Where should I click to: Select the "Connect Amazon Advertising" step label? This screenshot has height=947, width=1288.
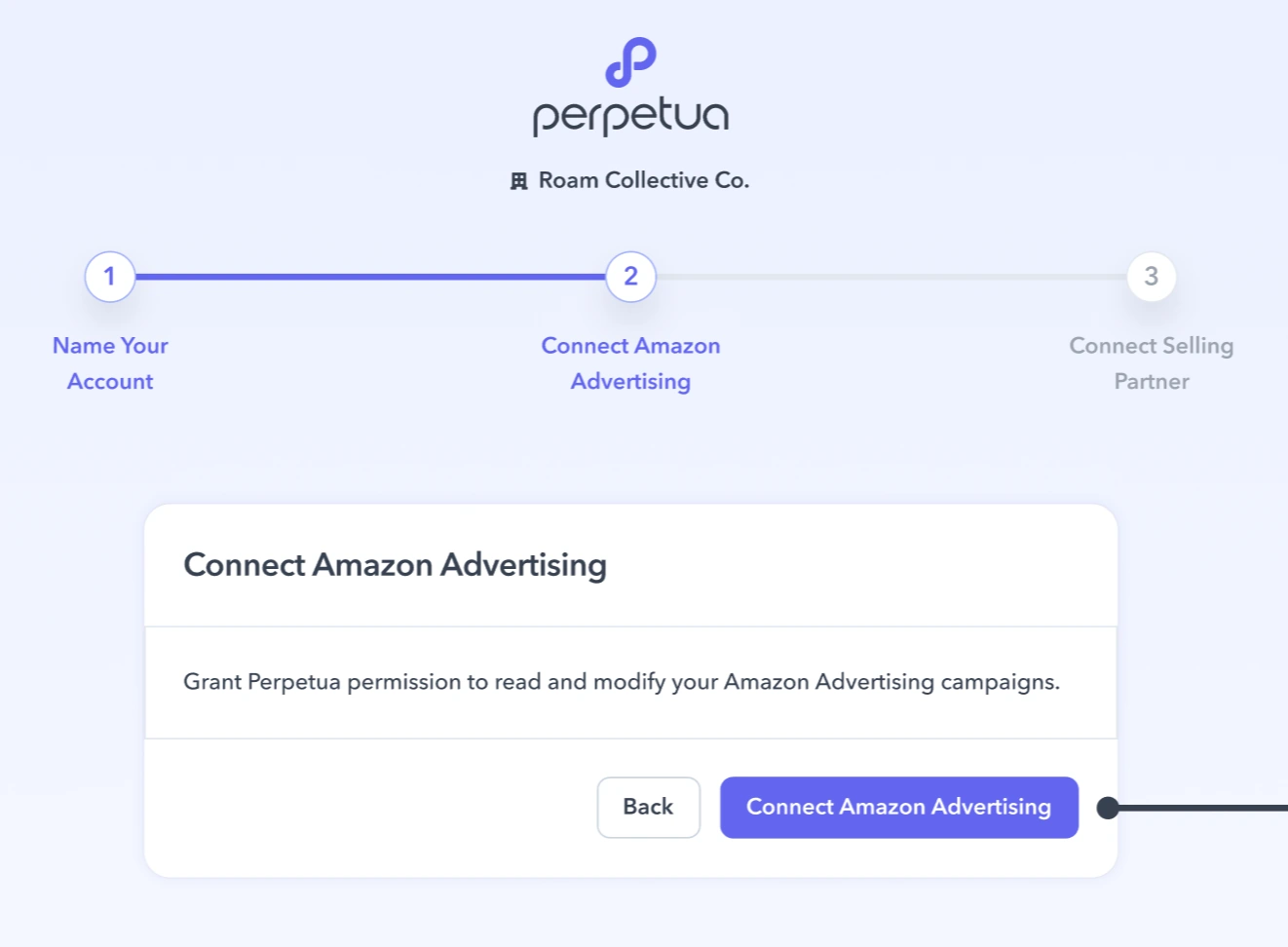(x=630, y=362)
